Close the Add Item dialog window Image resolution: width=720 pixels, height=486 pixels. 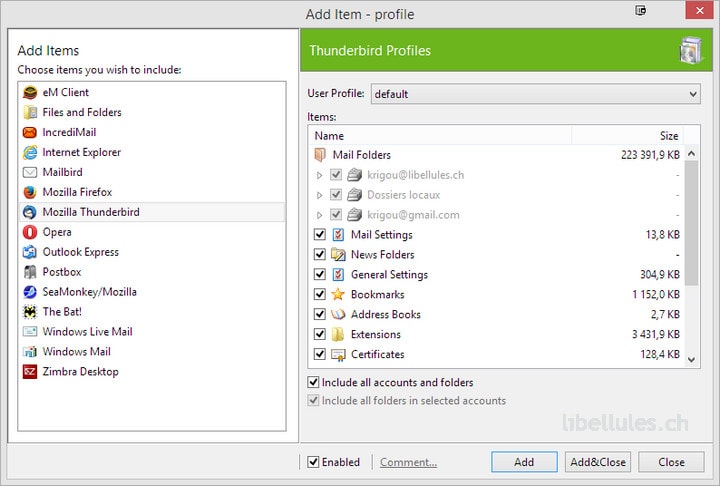(x=699, y=10)
